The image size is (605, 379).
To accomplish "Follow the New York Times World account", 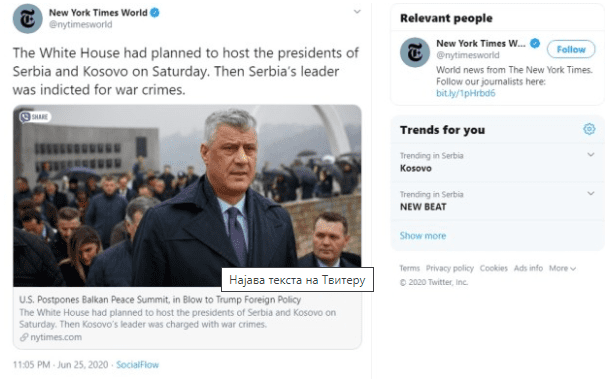I will click(571, 49).
